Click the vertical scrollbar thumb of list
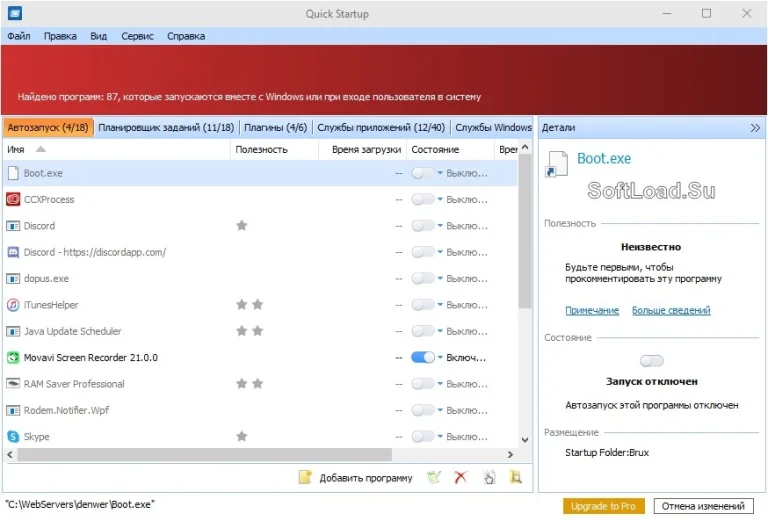The image size is (768, 521). [x=525, y=231]
